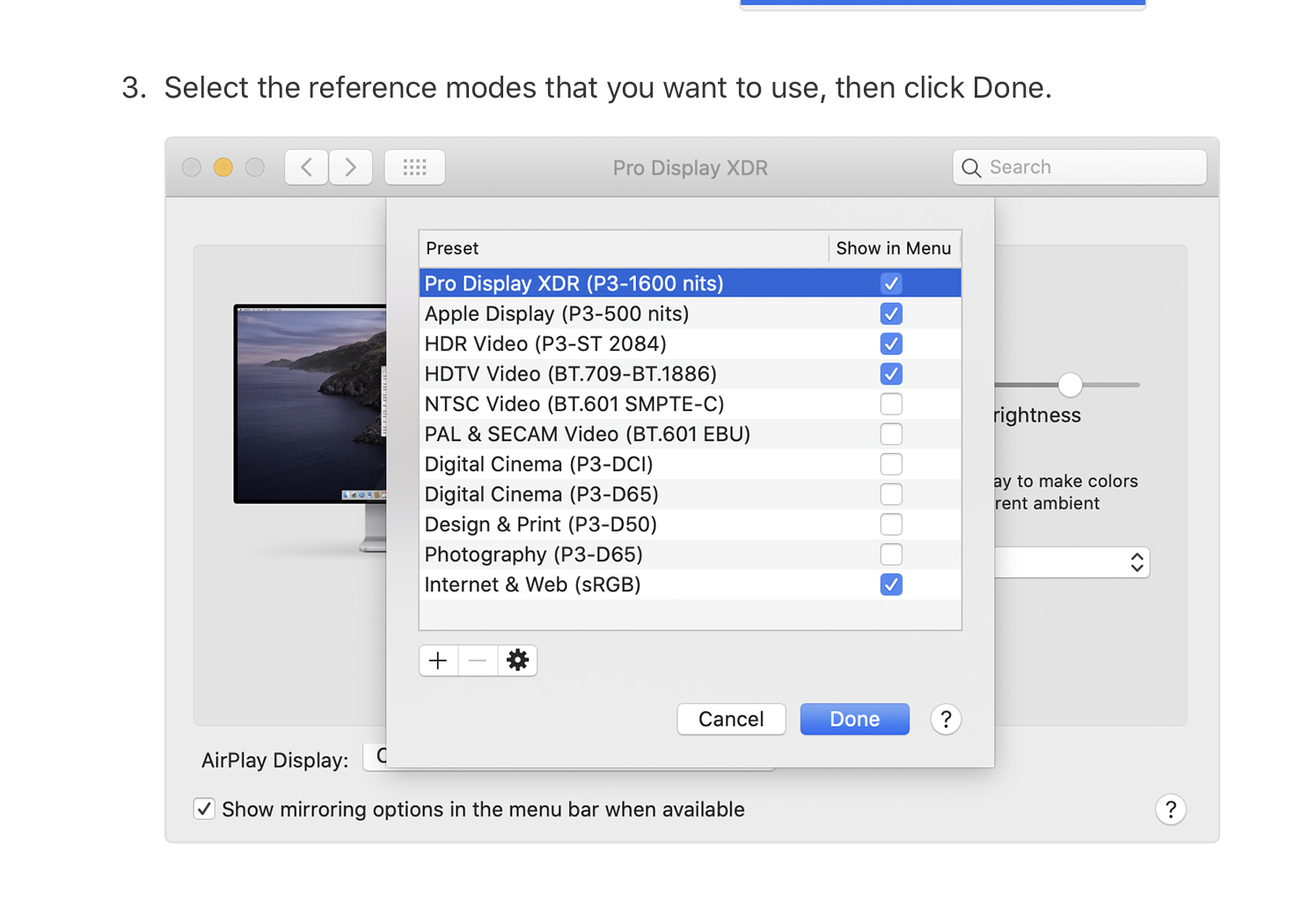This screenshot has width=1316, height=908.
Task: Sort by the Preset column header
Action: tap(624, 248)
